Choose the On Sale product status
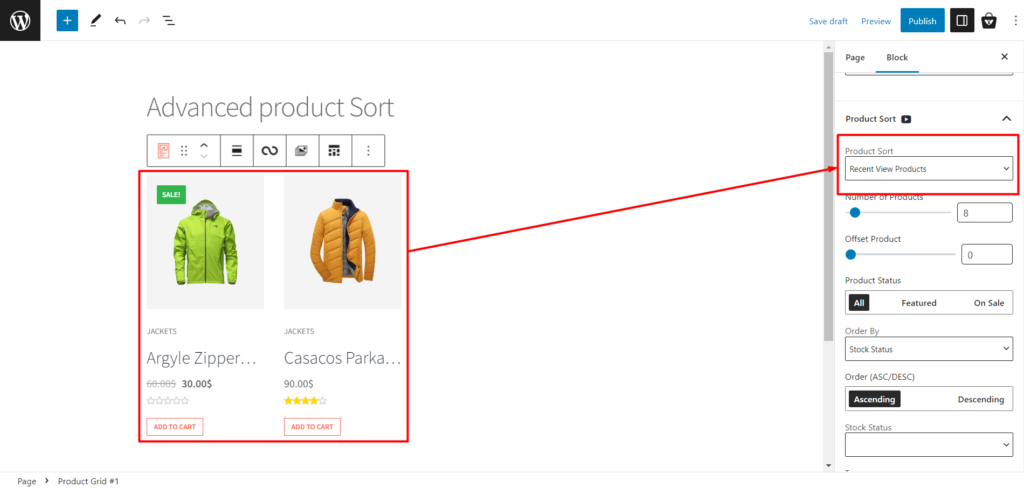The image size is (1024, 488). (x=989, y=303)
